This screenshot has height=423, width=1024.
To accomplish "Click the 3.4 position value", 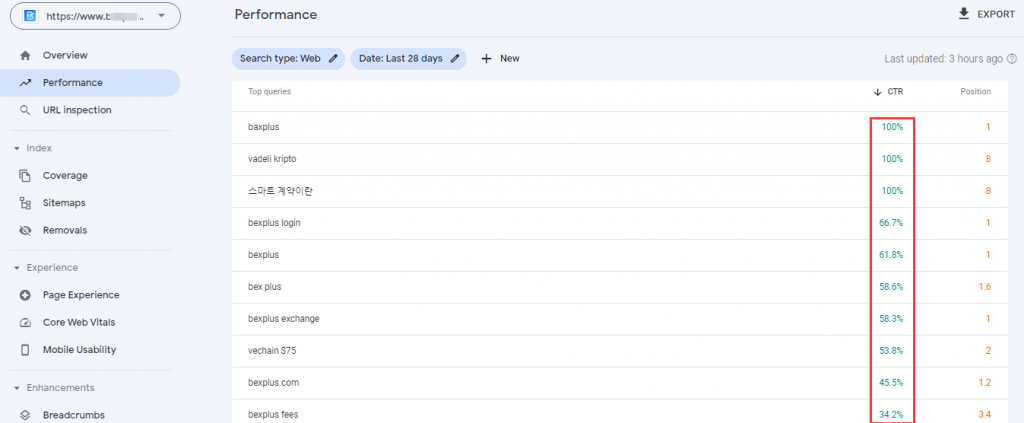I will [985, 415].
